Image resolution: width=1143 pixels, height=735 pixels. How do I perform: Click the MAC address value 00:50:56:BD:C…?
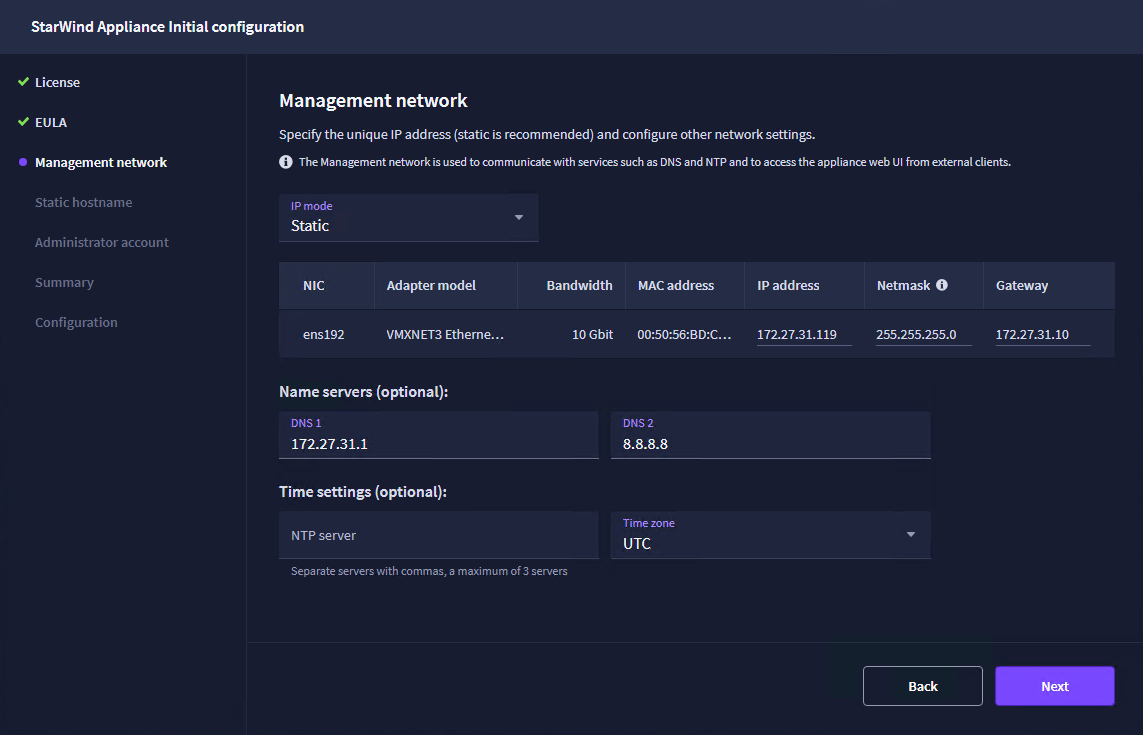tap(684, 335)
